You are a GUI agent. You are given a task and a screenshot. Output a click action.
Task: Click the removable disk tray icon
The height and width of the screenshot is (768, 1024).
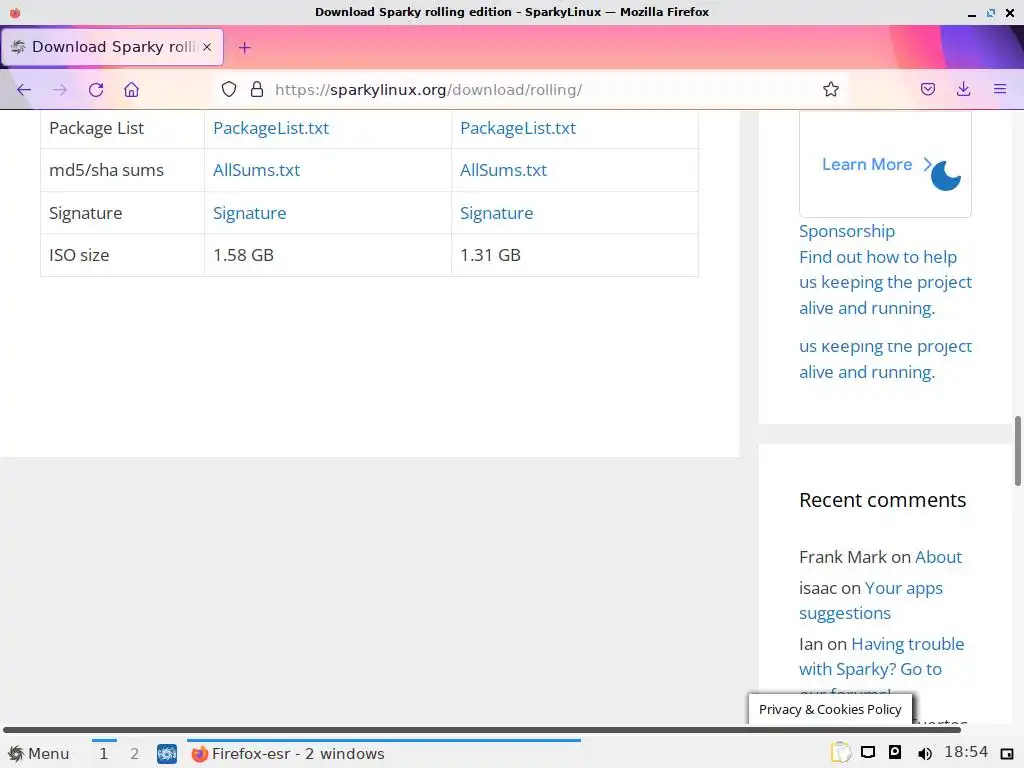pyautogui.click(x=895, y=752)
